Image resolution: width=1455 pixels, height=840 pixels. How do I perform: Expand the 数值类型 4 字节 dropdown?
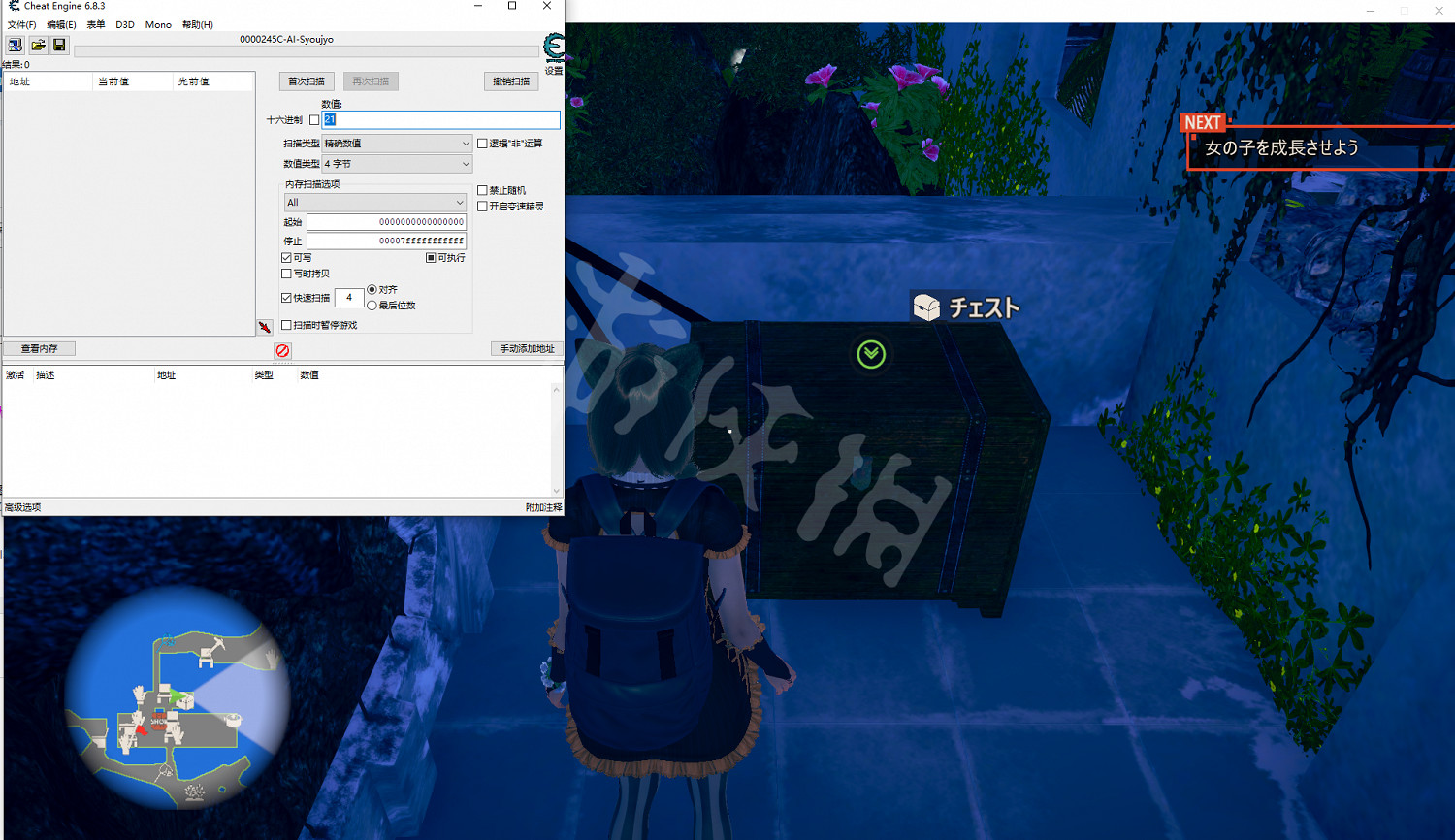tap(397, 164)
